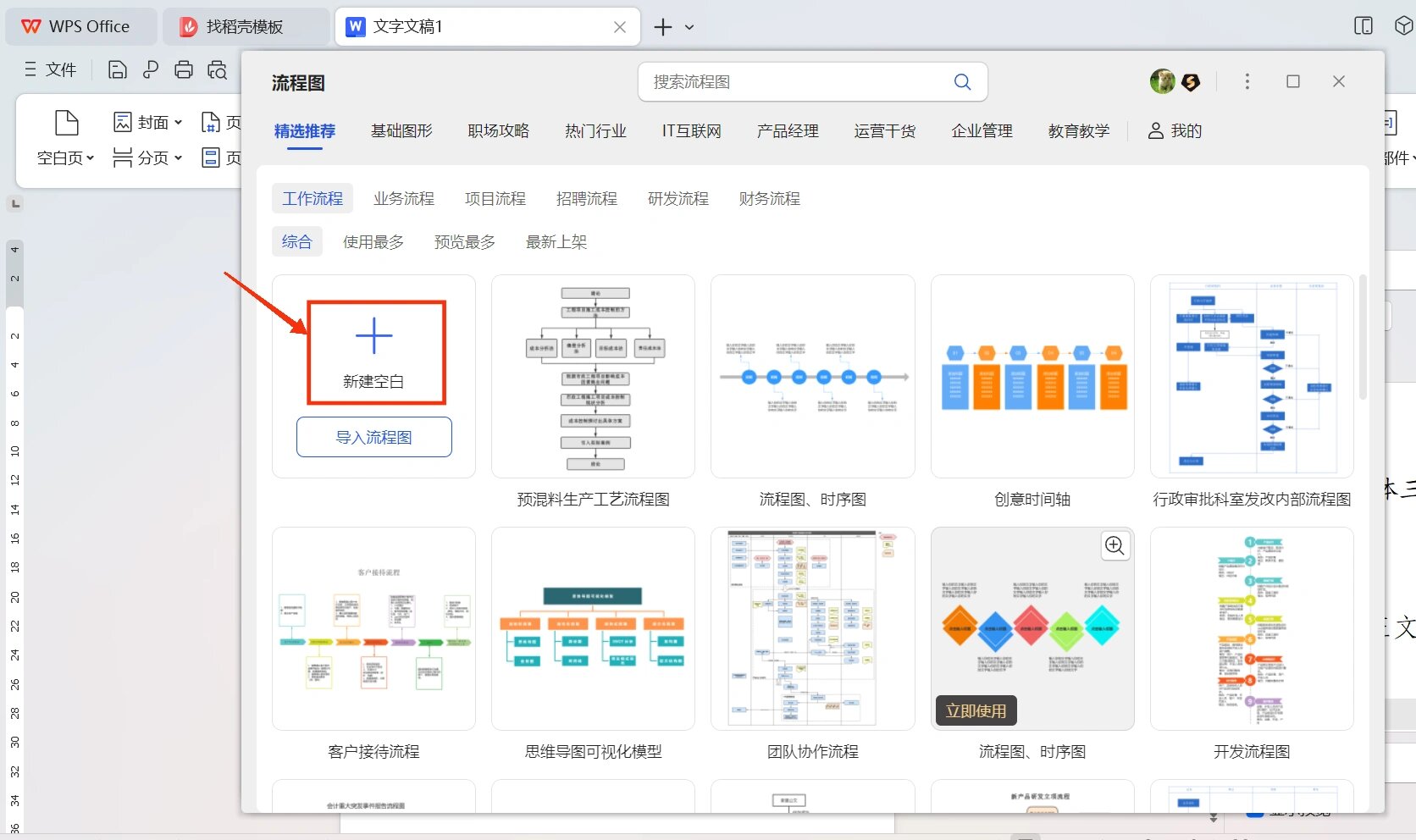The height and width of the screenshot is (840, 1416).
Task: Click the user avatar in the flowchart dialog
Action: click(1163, 81)
